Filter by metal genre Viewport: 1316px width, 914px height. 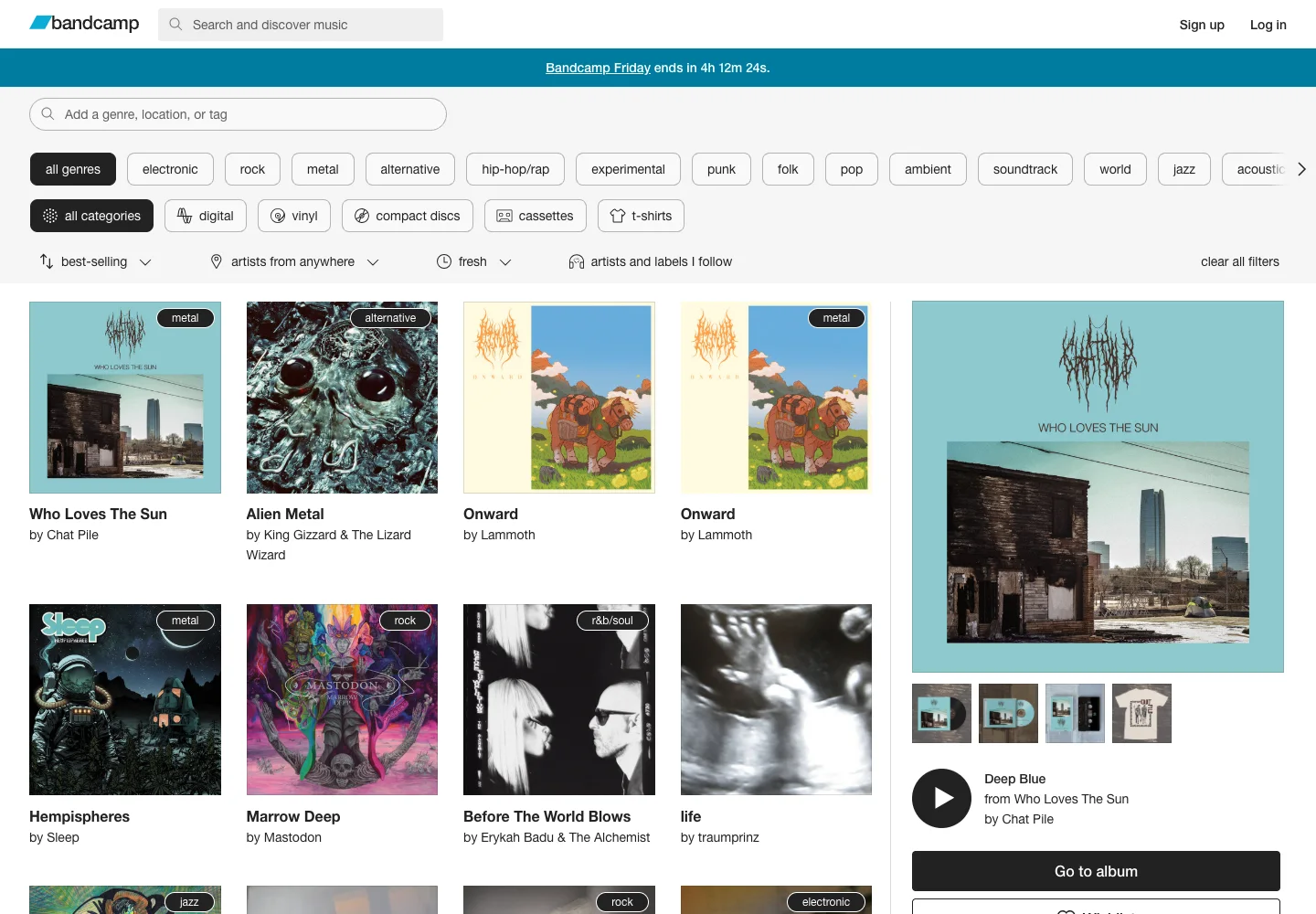323,169
